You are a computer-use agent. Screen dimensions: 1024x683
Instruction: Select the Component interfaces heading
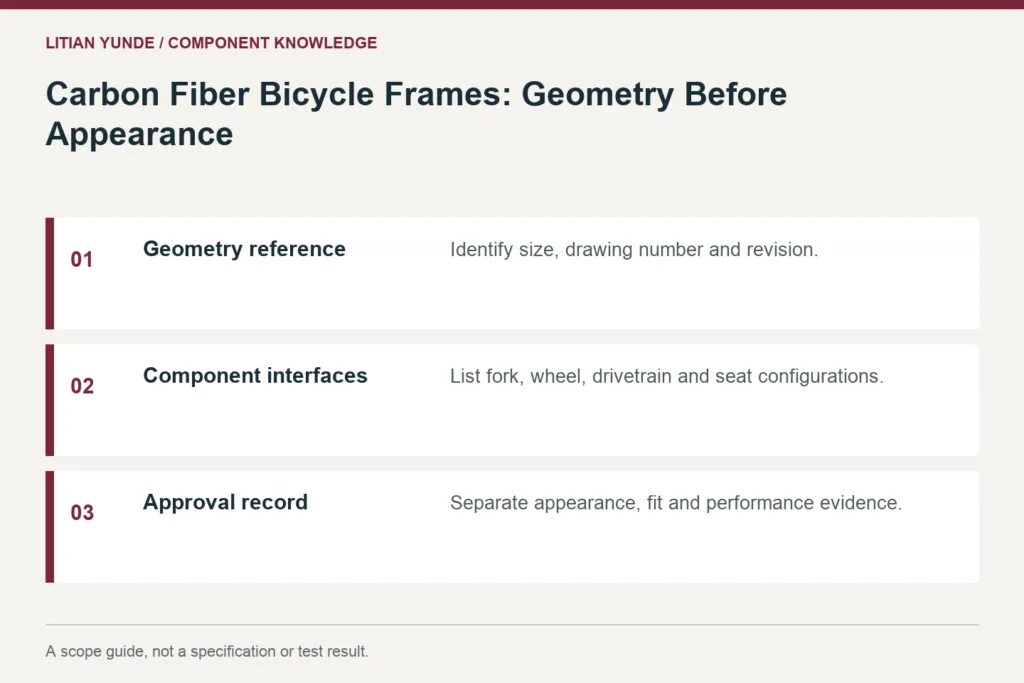coord(255,375)
